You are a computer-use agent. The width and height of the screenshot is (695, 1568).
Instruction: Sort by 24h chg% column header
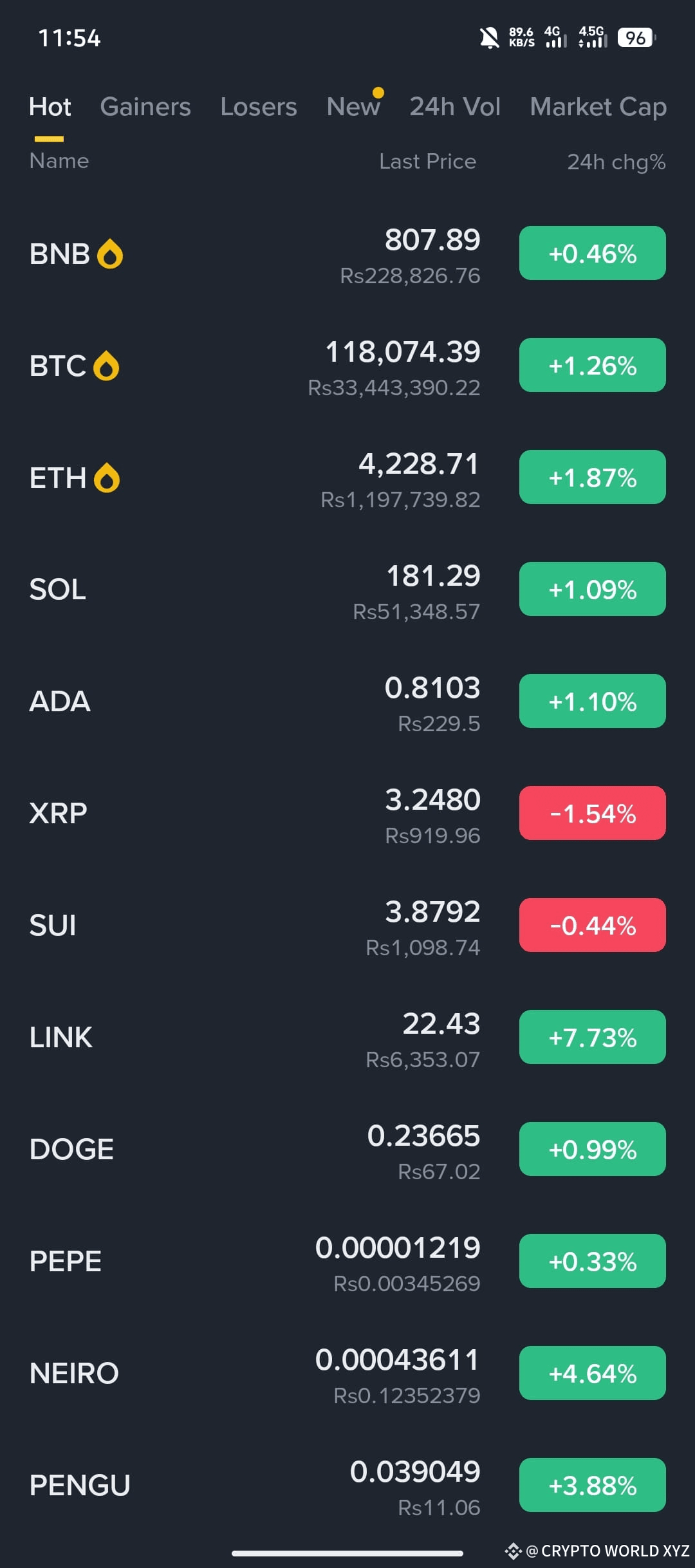(616, 162)
